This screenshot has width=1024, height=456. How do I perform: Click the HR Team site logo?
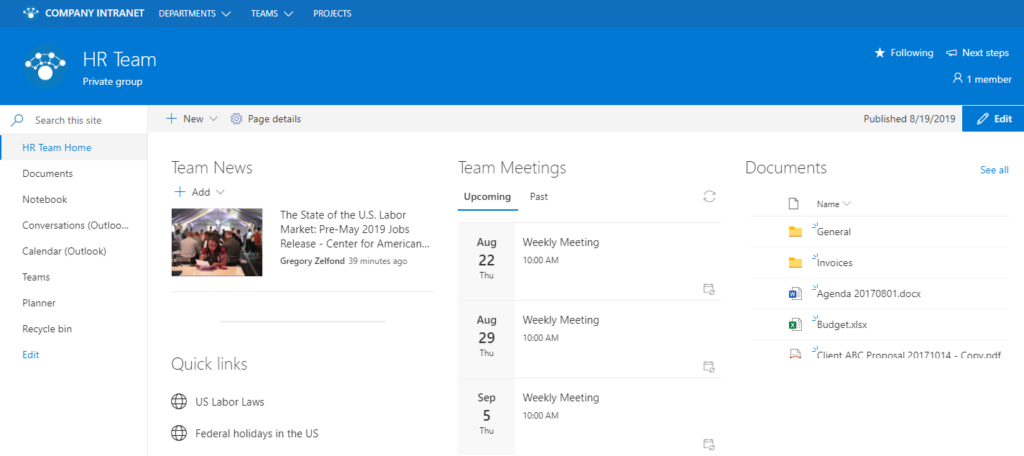coord(45,67)
